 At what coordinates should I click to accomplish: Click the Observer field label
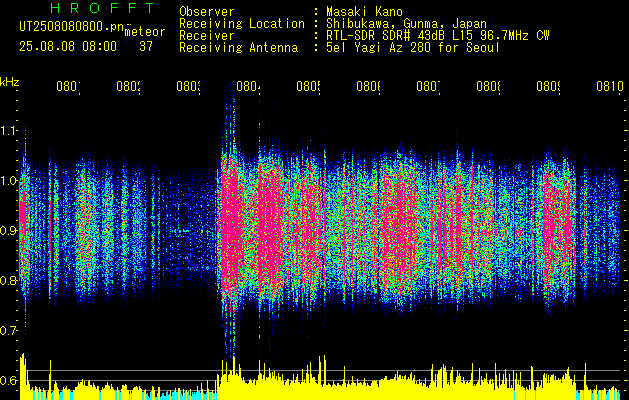click(207, 11)
